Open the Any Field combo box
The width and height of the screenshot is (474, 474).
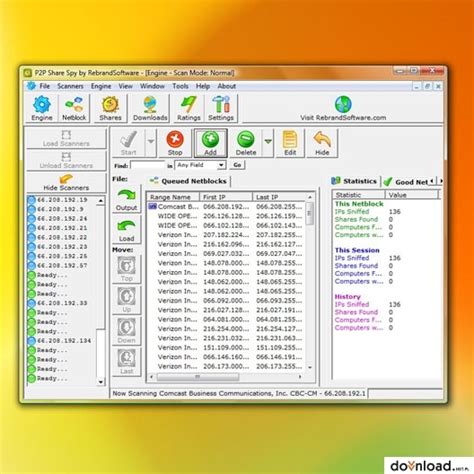(200, 165)
